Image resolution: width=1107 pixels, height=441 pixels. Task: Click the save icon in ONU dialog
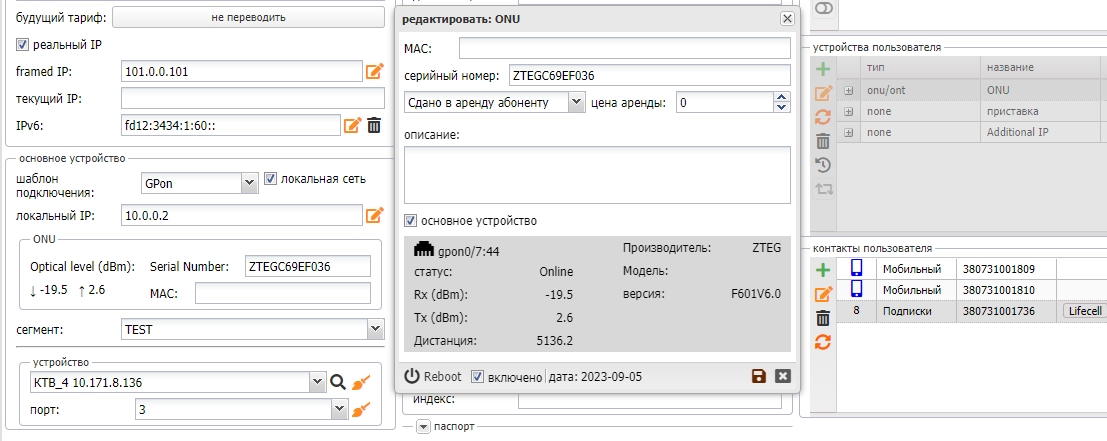click(759, 376)
